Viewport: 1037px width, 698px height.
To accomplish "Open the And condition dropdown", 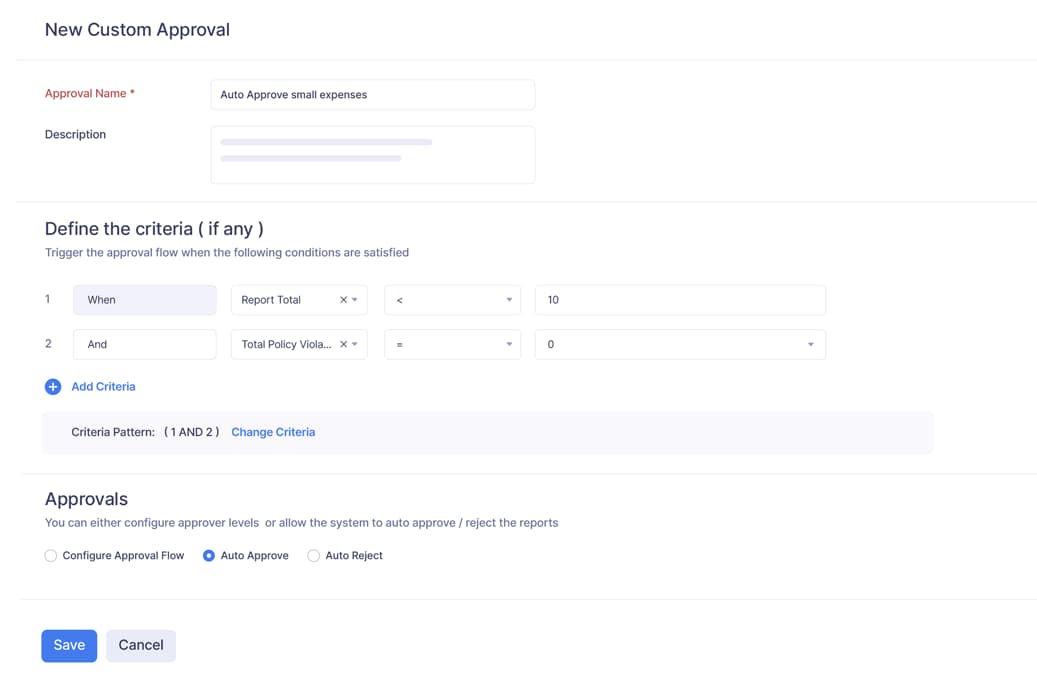I will [144, 344].
